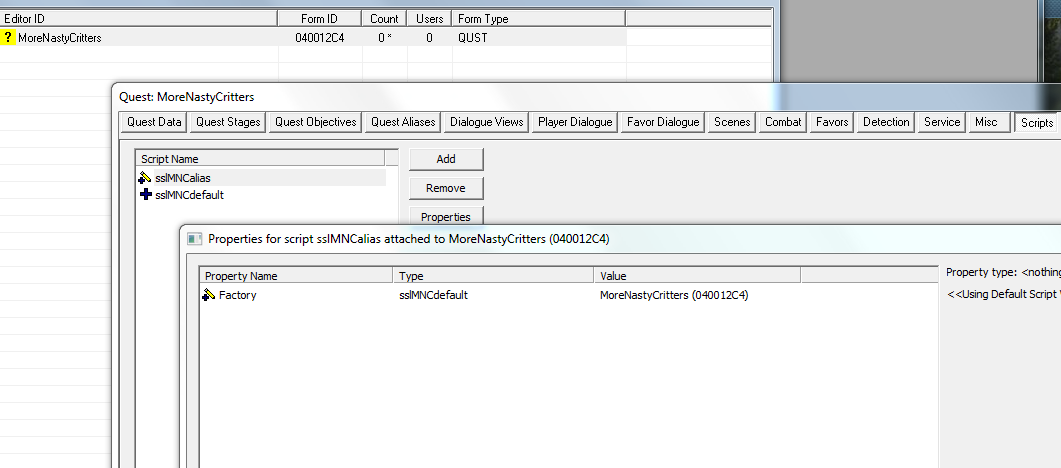Click the pencil icon beside Factory property

tap(209, 295)
